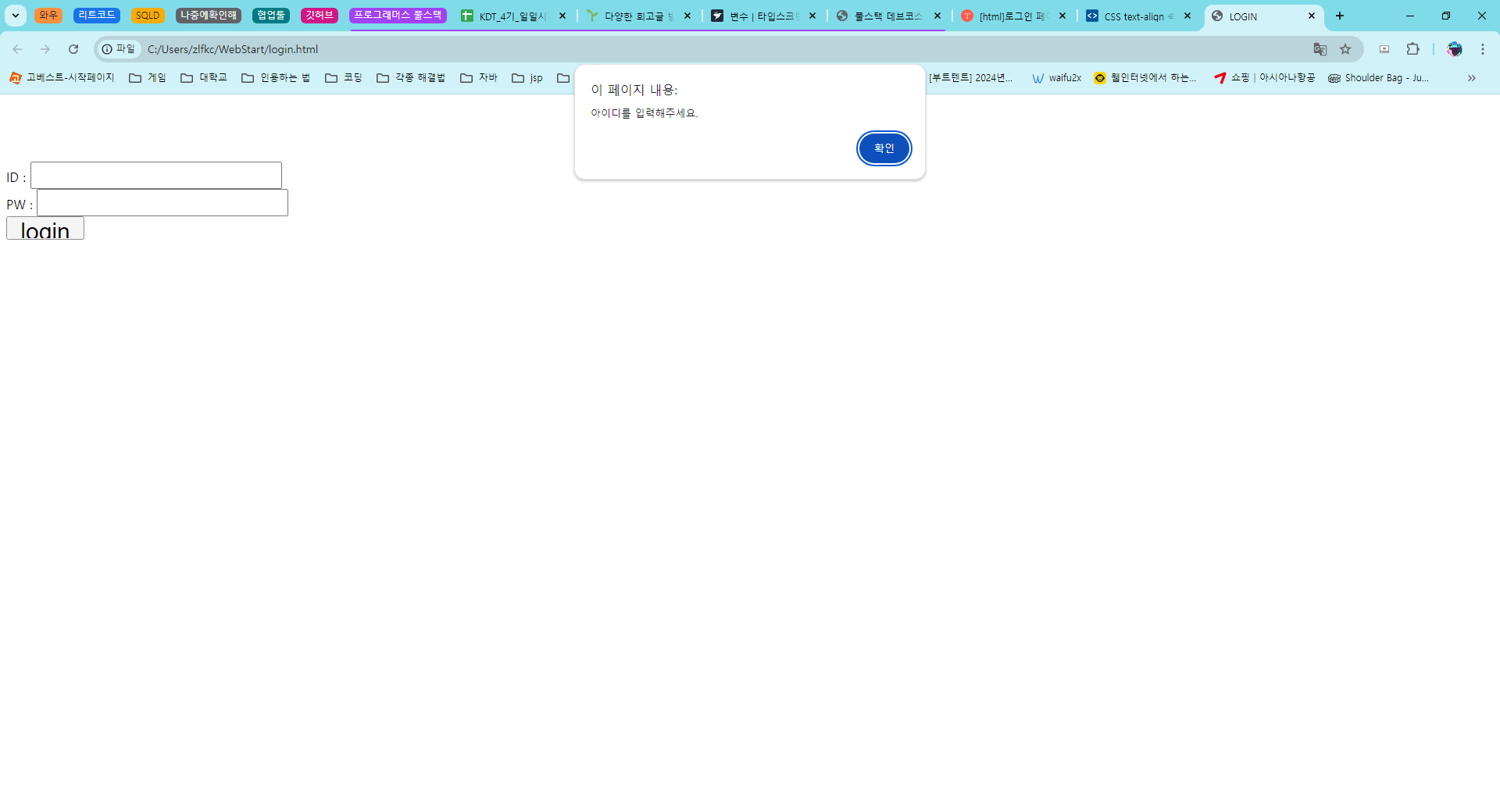Open the [부트텐트] 2024년 bookmark
This screenshot has height=812, width=1500.
point(970,78)
